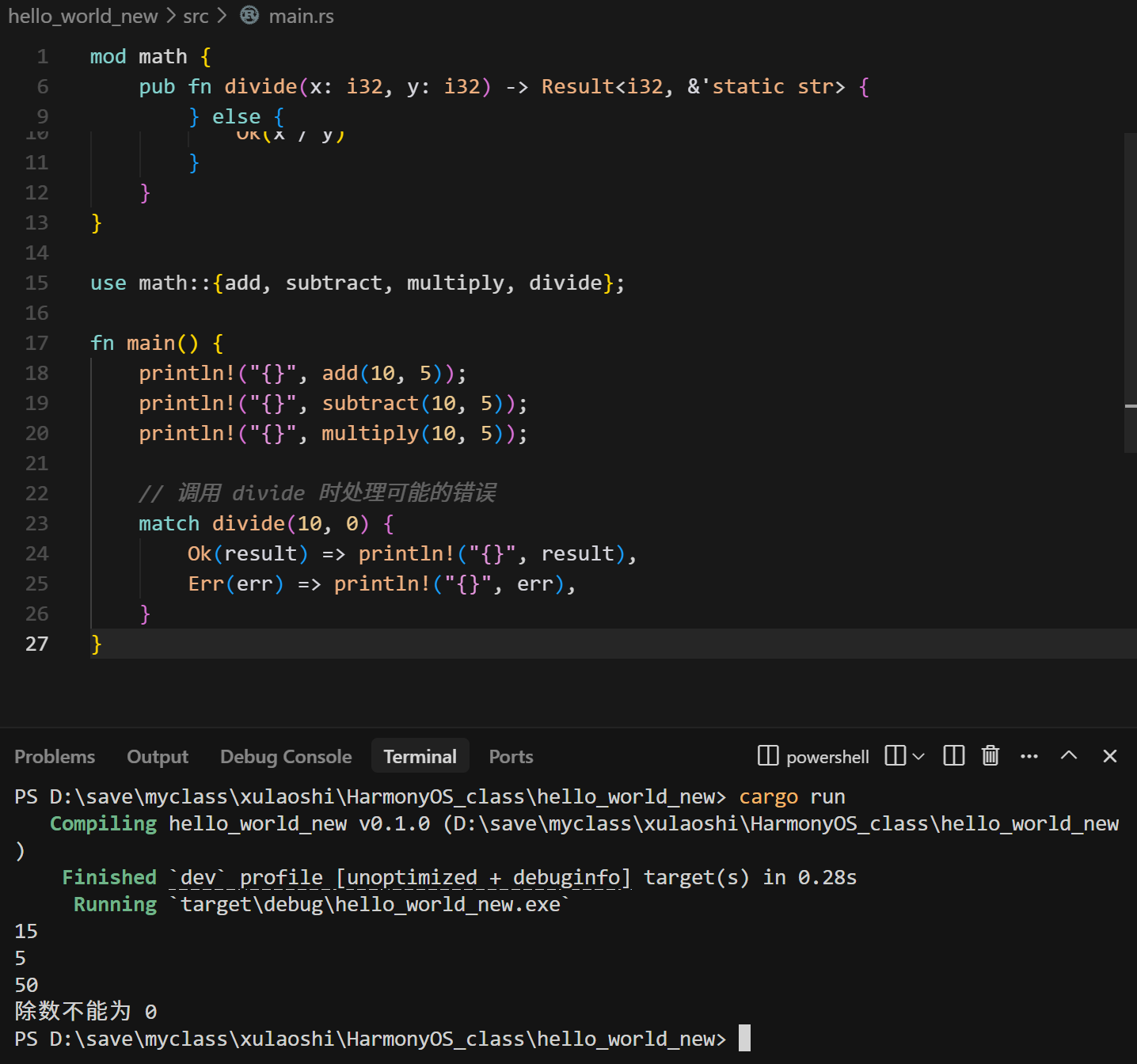Click the "Running" terminal output word
Viewport: 1137px width, 1064px height.
point(116,904)
